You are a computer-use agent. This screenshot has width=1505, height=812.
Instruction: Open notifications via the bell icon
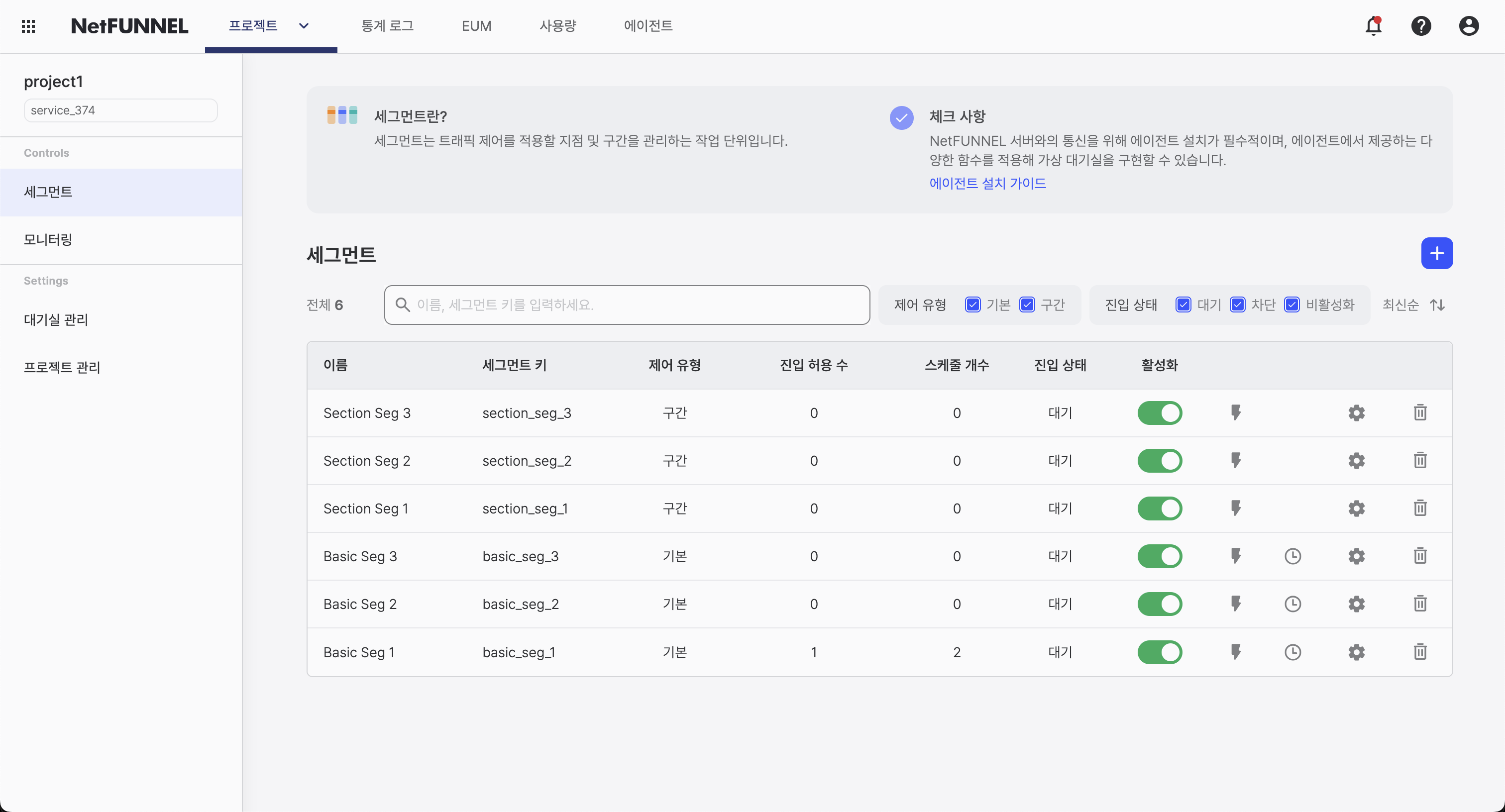click(x=1373, y=26)
